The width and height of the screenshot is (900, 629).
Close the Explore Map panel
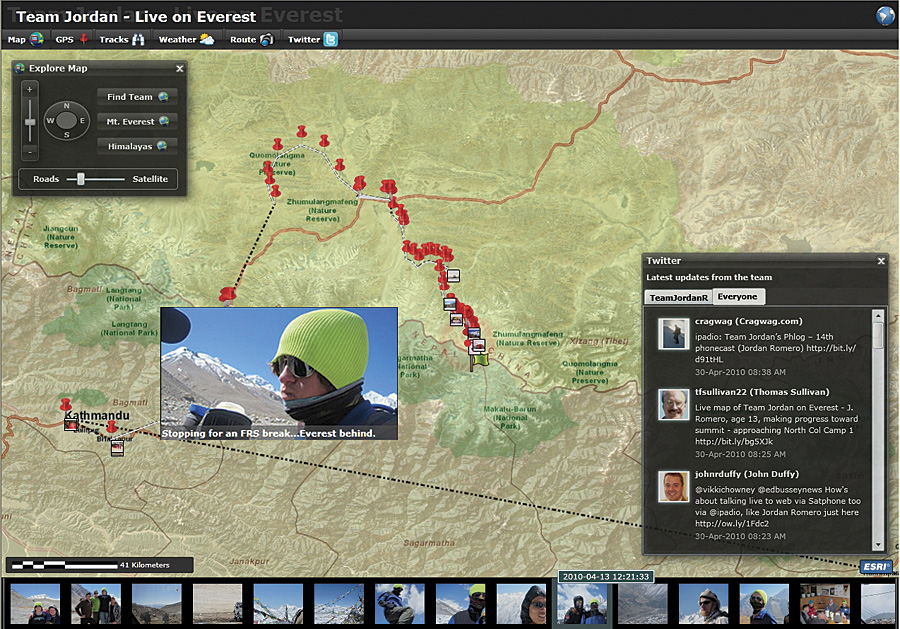tap(180, 68)
